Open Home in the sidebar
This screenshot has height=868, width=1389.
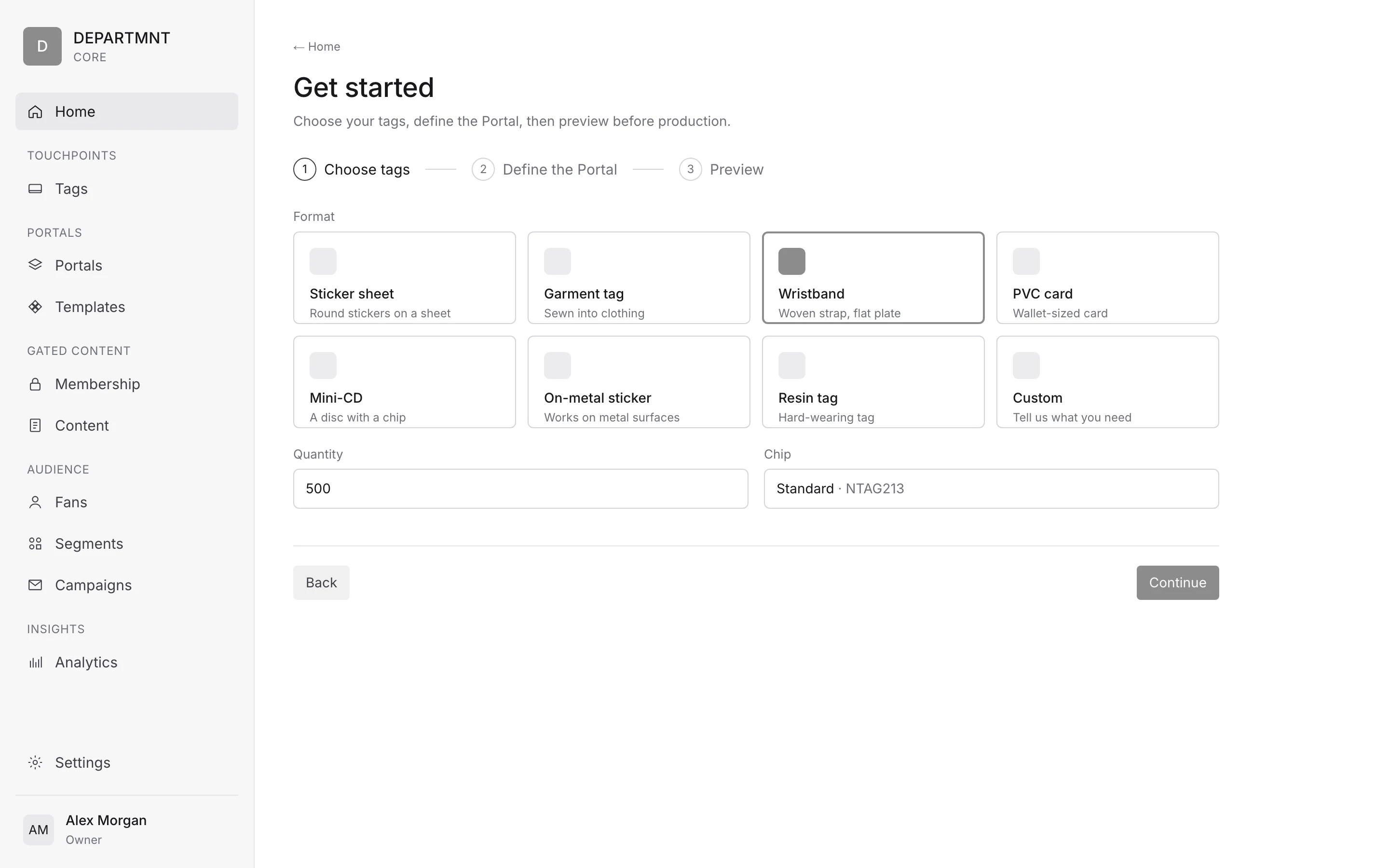click(x=127, y=111)
